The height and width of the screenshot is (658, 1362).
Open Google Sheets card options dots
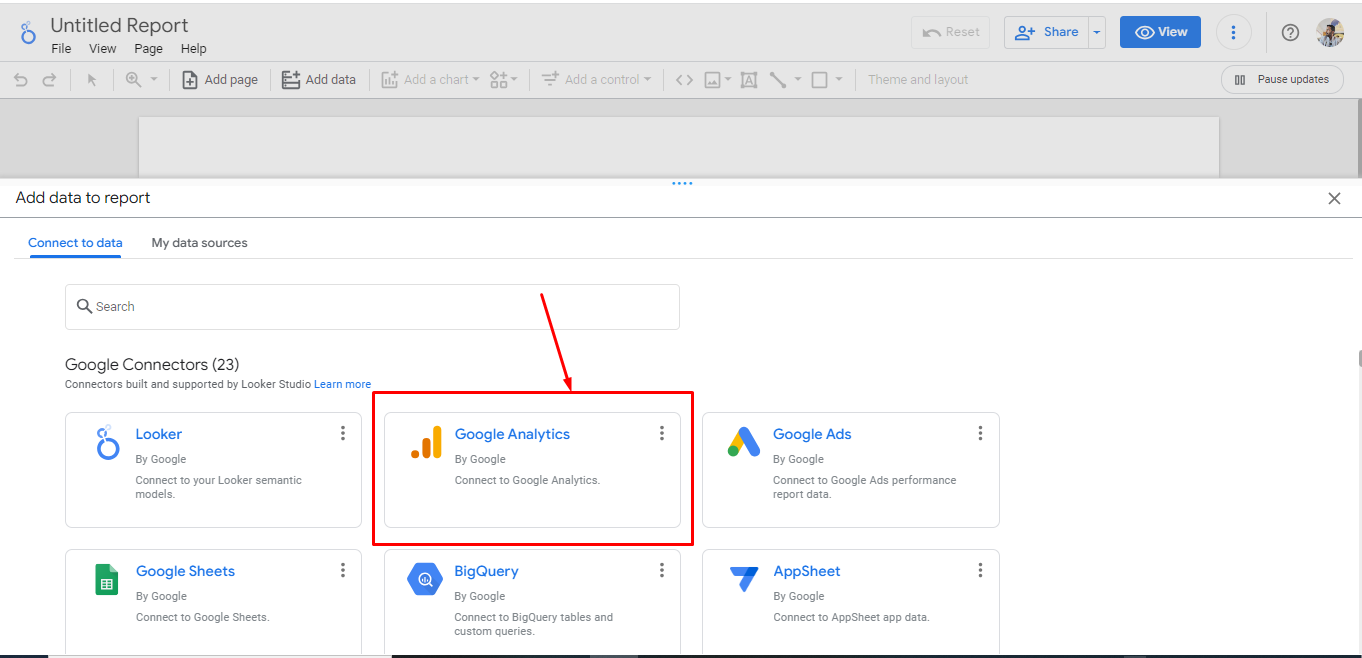point(343,570)
